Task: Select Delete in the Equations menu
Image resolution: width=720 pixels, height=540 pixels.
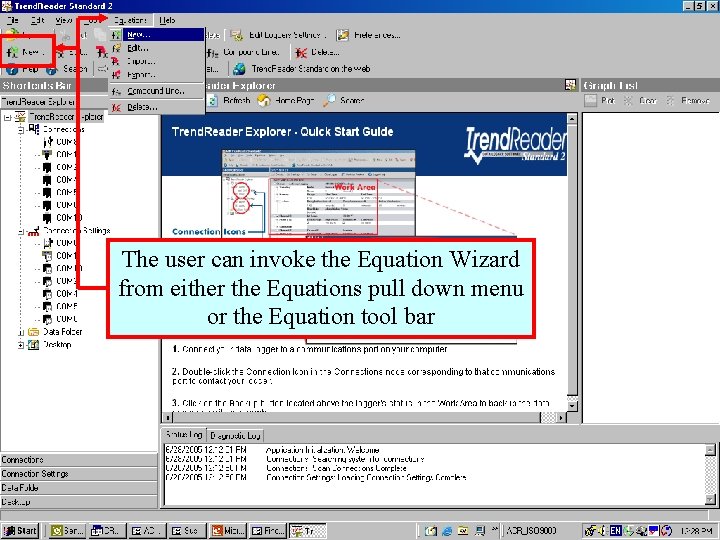Action: tap(157, 107)
